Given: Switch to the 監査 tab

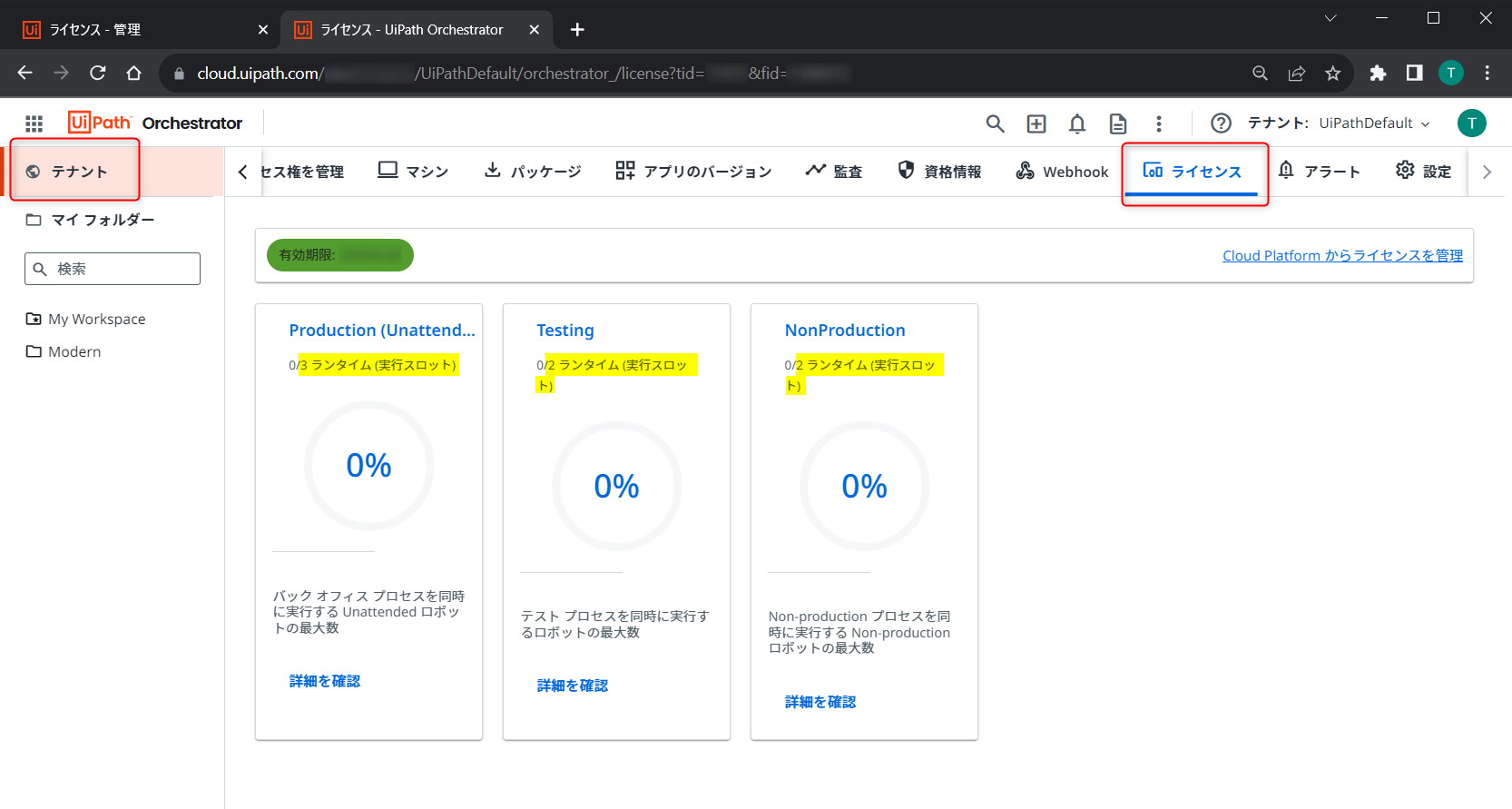Looking at the screenshot, I should (x=833, y=172).
